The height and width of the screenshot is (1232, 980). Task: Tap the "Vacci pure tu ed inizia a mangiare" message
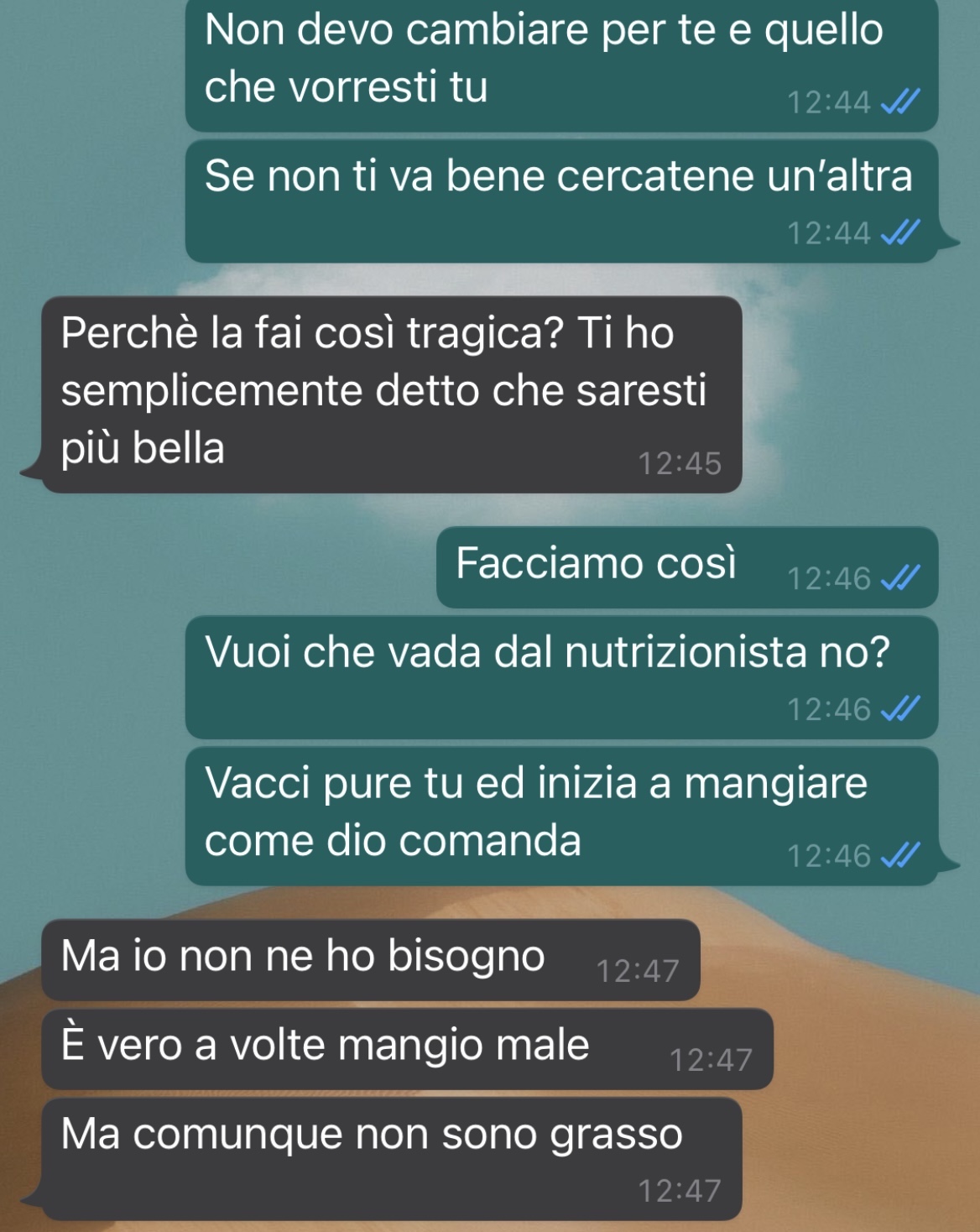coord(561,817)
